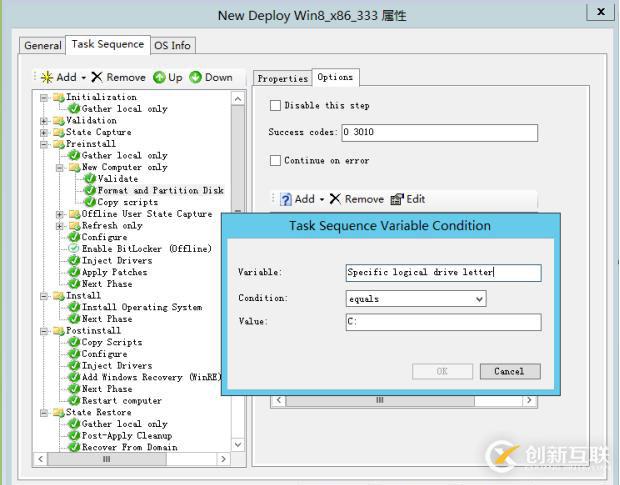Screen dimensions: 620x485
Task: Click the Refresh only folder icon
Action: point(74,226)
